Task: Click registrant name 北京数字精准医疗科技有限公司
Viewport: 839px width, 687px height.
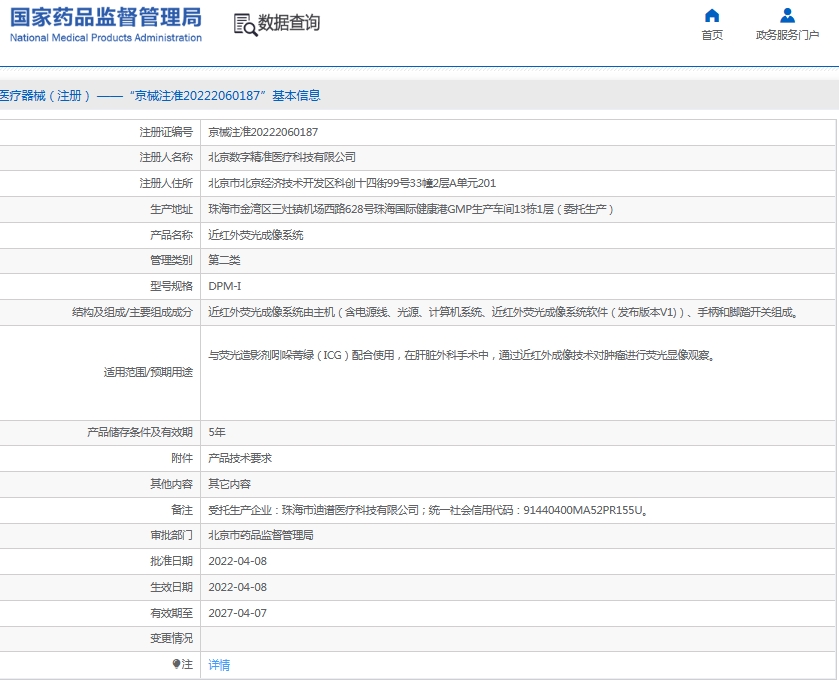Action: coord(282,157)
